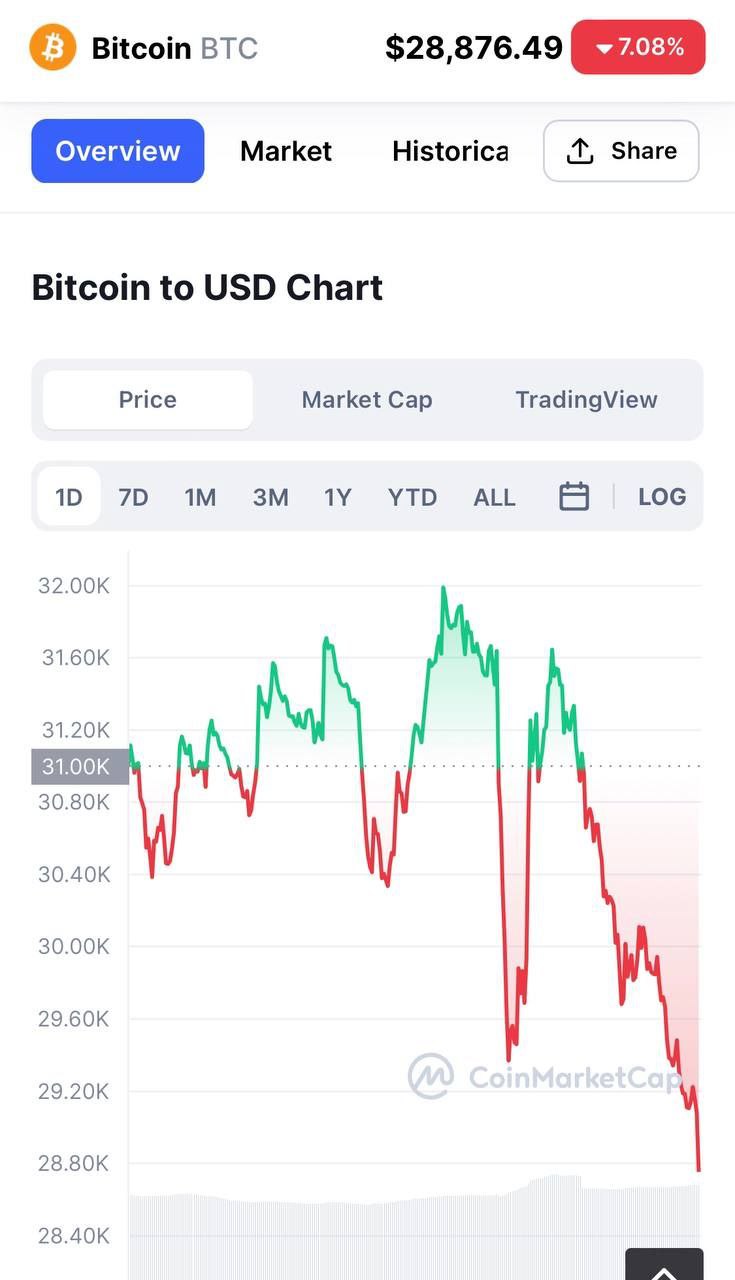Click the Share upload icon

[580, 151]
